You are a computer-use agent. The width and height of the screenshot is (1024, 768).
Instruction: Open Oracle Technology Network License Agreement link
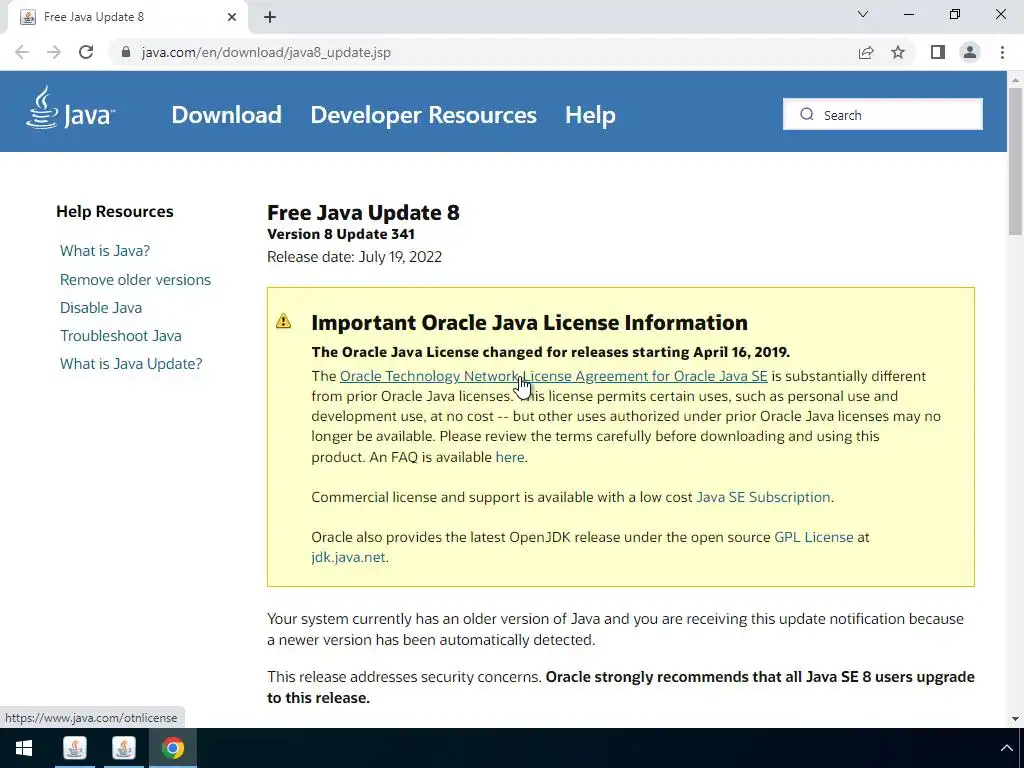point(553,376)
